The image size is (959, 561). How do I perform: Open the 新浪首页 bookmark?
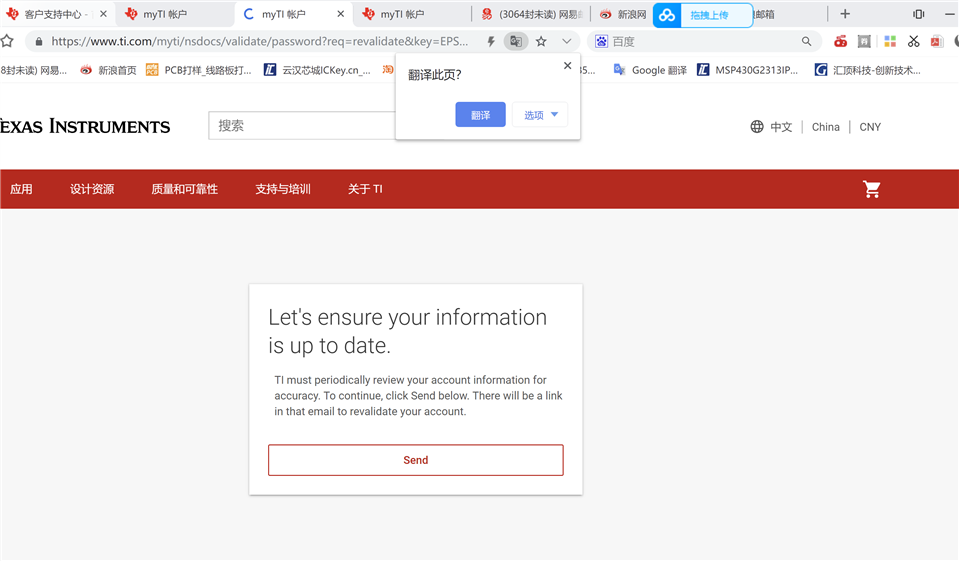click(108, 70)
